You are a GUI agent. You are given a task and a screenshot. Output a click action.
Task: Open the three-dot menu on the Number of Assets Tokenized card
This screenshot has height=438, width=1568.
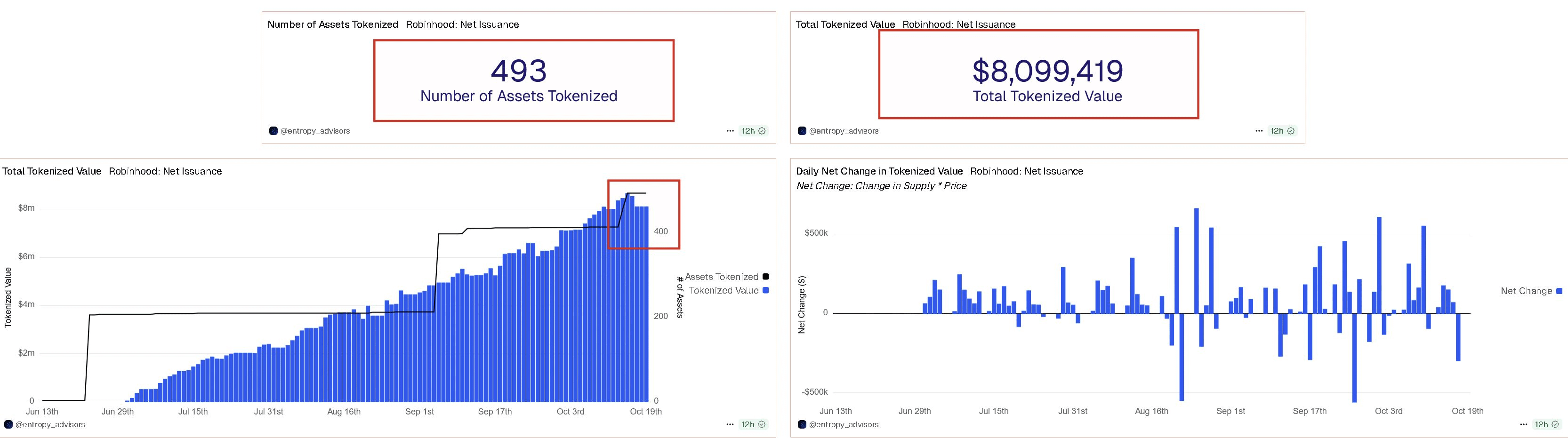point(730,131)
